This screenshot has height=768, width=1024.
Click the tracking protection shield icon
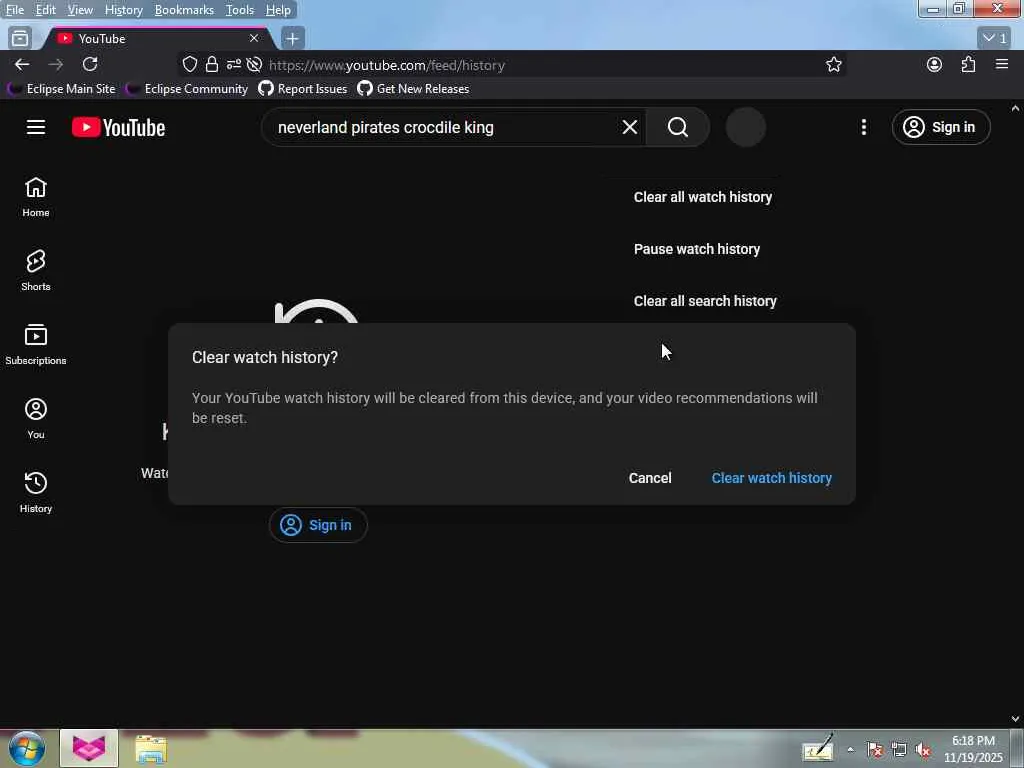(189, 65)
